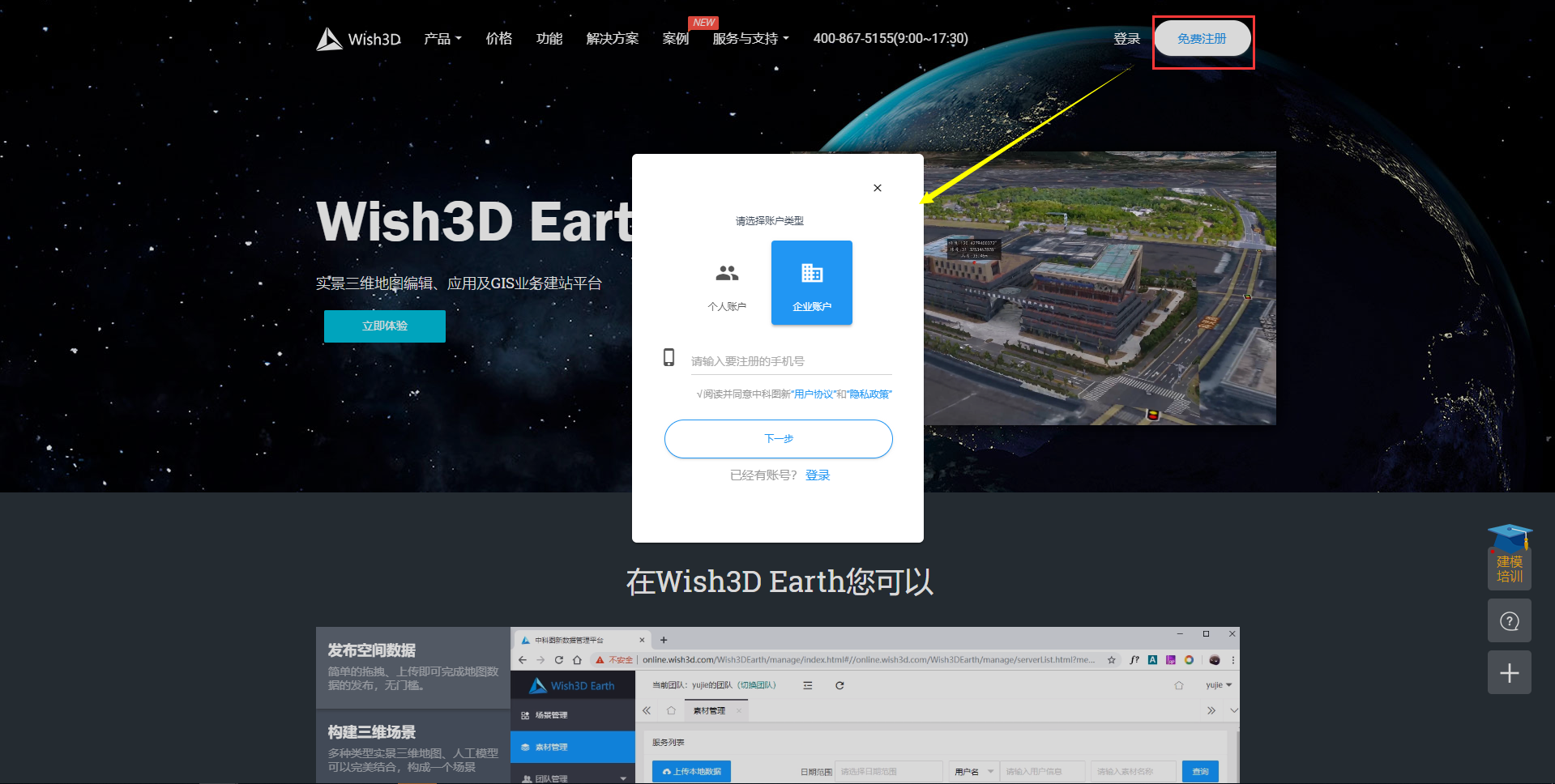Click the 免费注册 free register button
The height and width of the screenshot is (784, 1555).
[1202, 39]
